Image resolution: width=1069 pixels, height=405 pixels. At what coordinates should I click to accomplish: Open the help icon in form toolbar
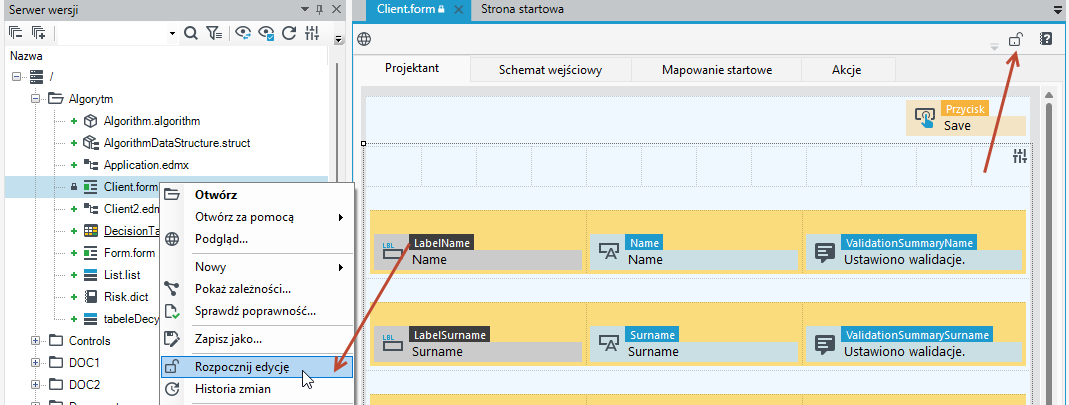click(1046, 40)
